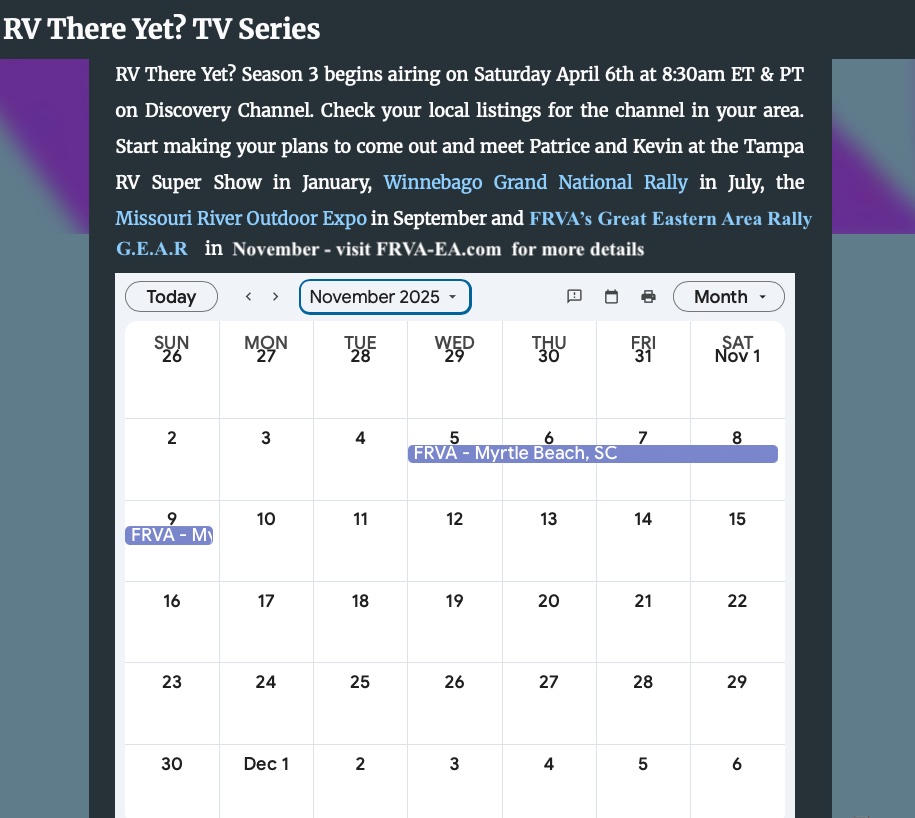Viewport: 915px width, 818px height.
Task: Open the Winnebago Grand National Rally link
Action: pyautogui.click(x=535, y=183)
